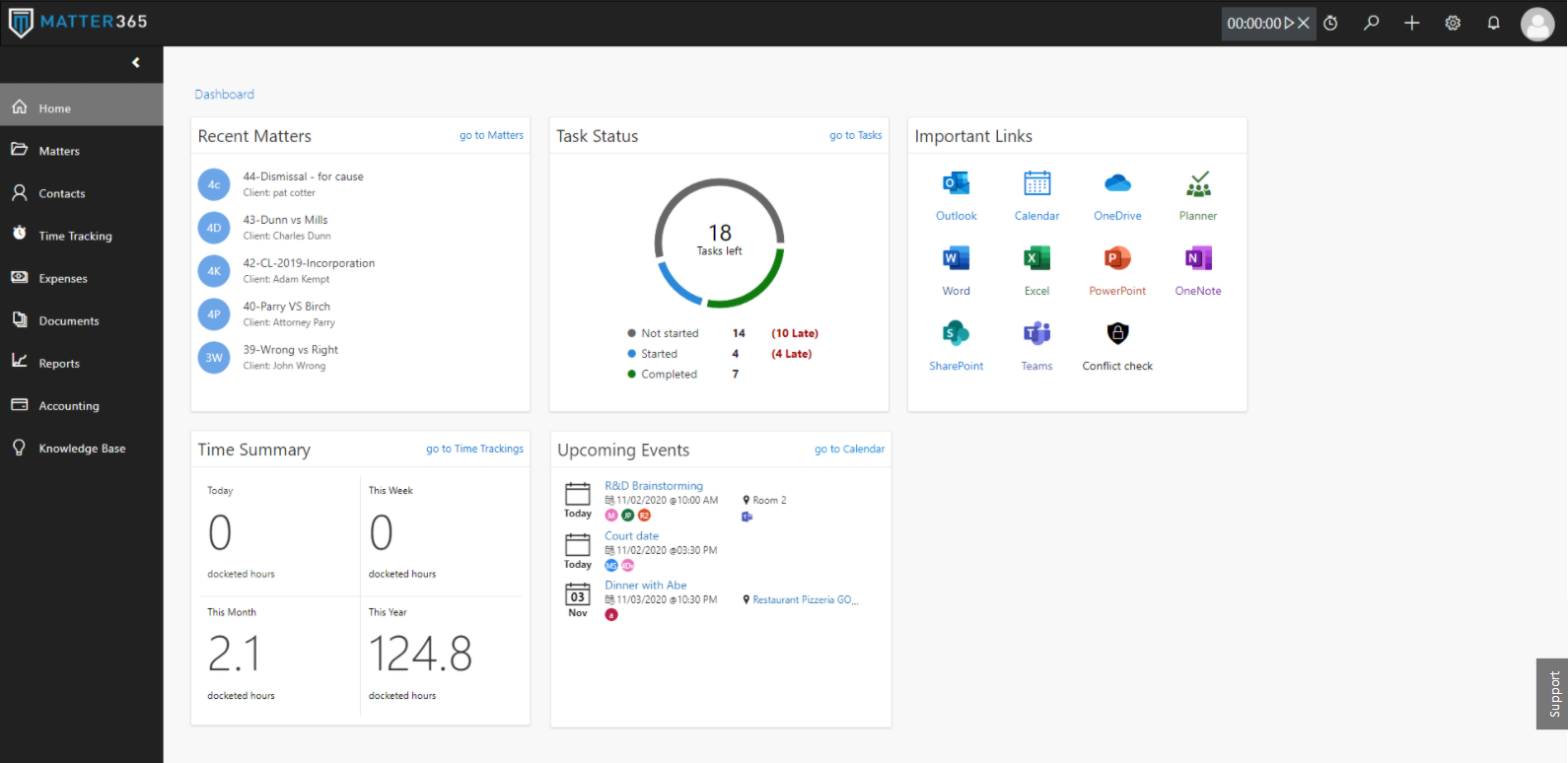Open the notifications bell
Image resolution: width=1568 pixels, height=763 pixels.
1494,23
